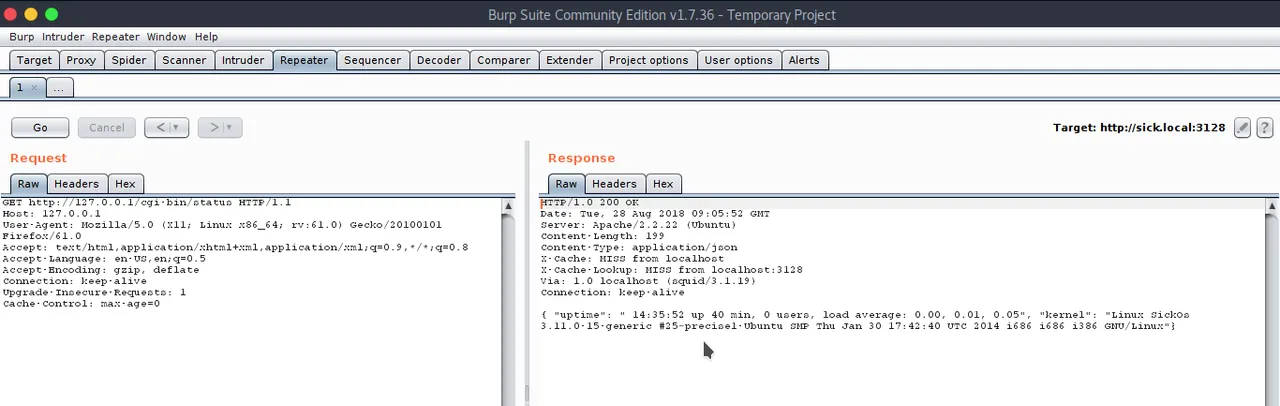Screen dimensions: 1280x406
Task: Select the Repeater tool tab
Action: [304, 60]
